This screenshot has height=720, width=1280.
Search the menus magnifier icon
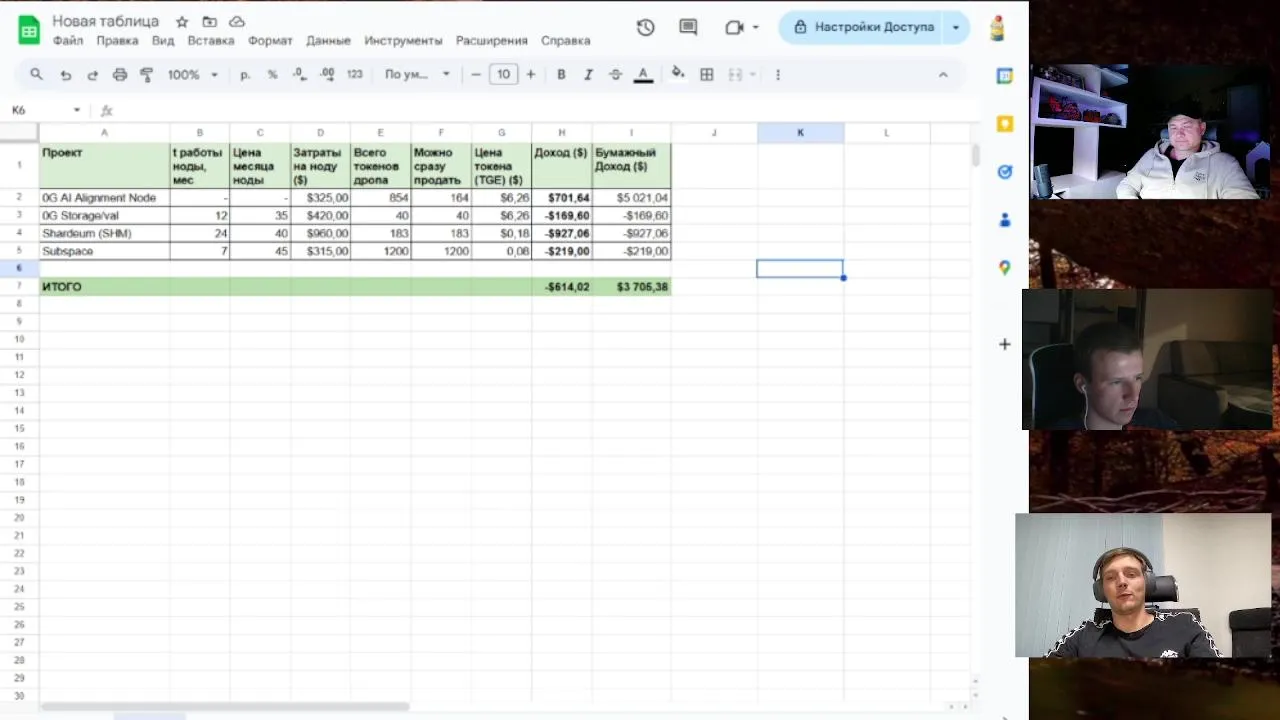[36, 74]
